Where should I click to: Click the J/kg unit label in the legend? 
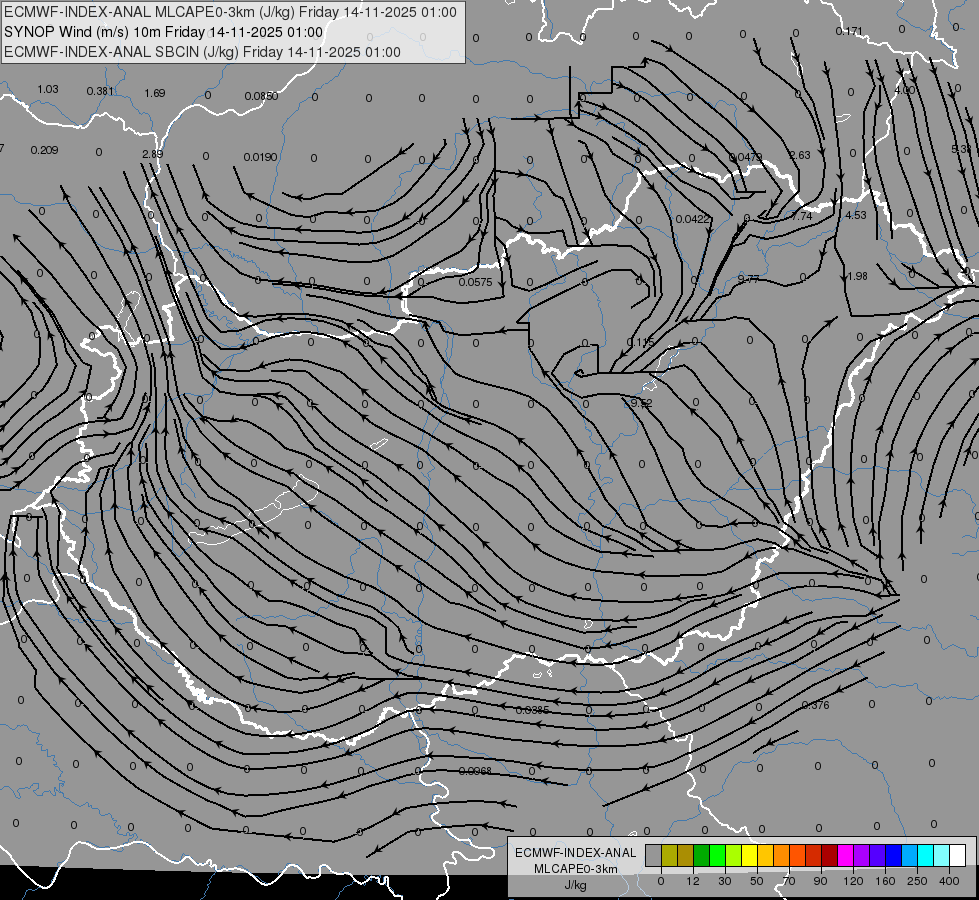[x=575, y=885]
